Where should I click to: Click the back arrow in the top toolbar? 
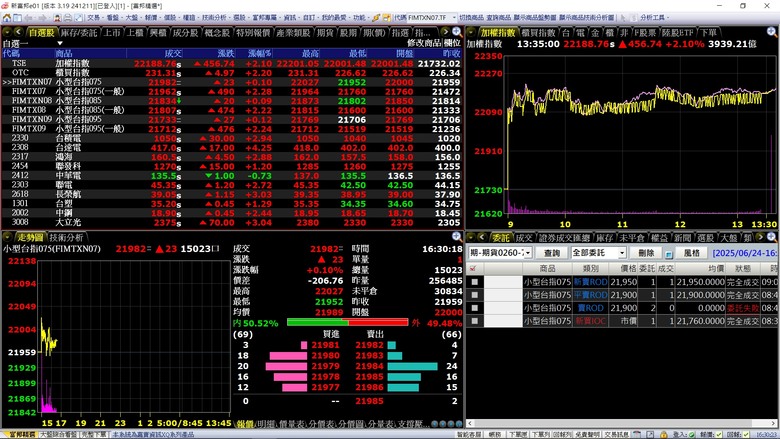pyautogui.click(x=29, y=17)
